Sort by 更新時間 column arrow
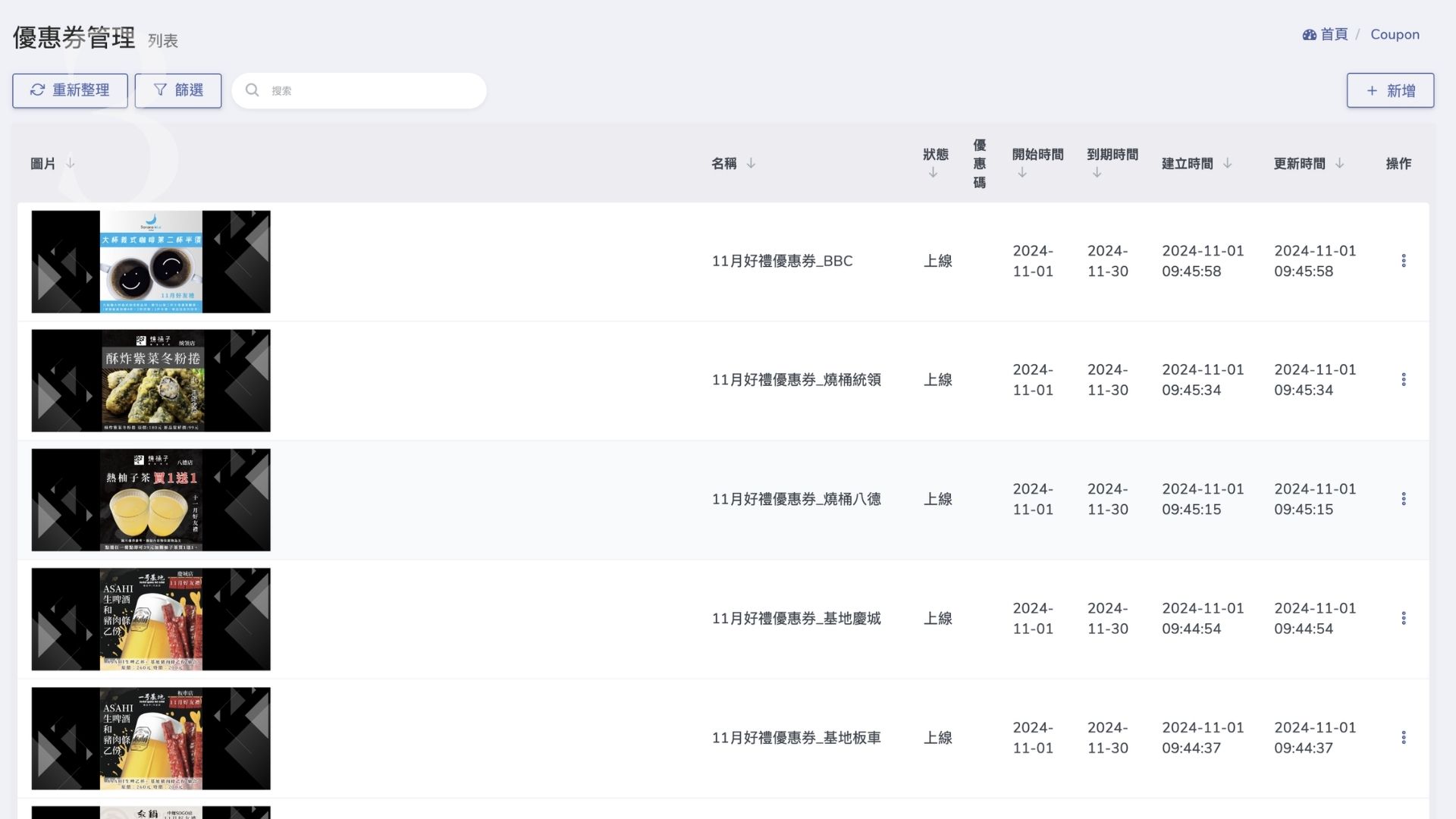 point(1339,163)
